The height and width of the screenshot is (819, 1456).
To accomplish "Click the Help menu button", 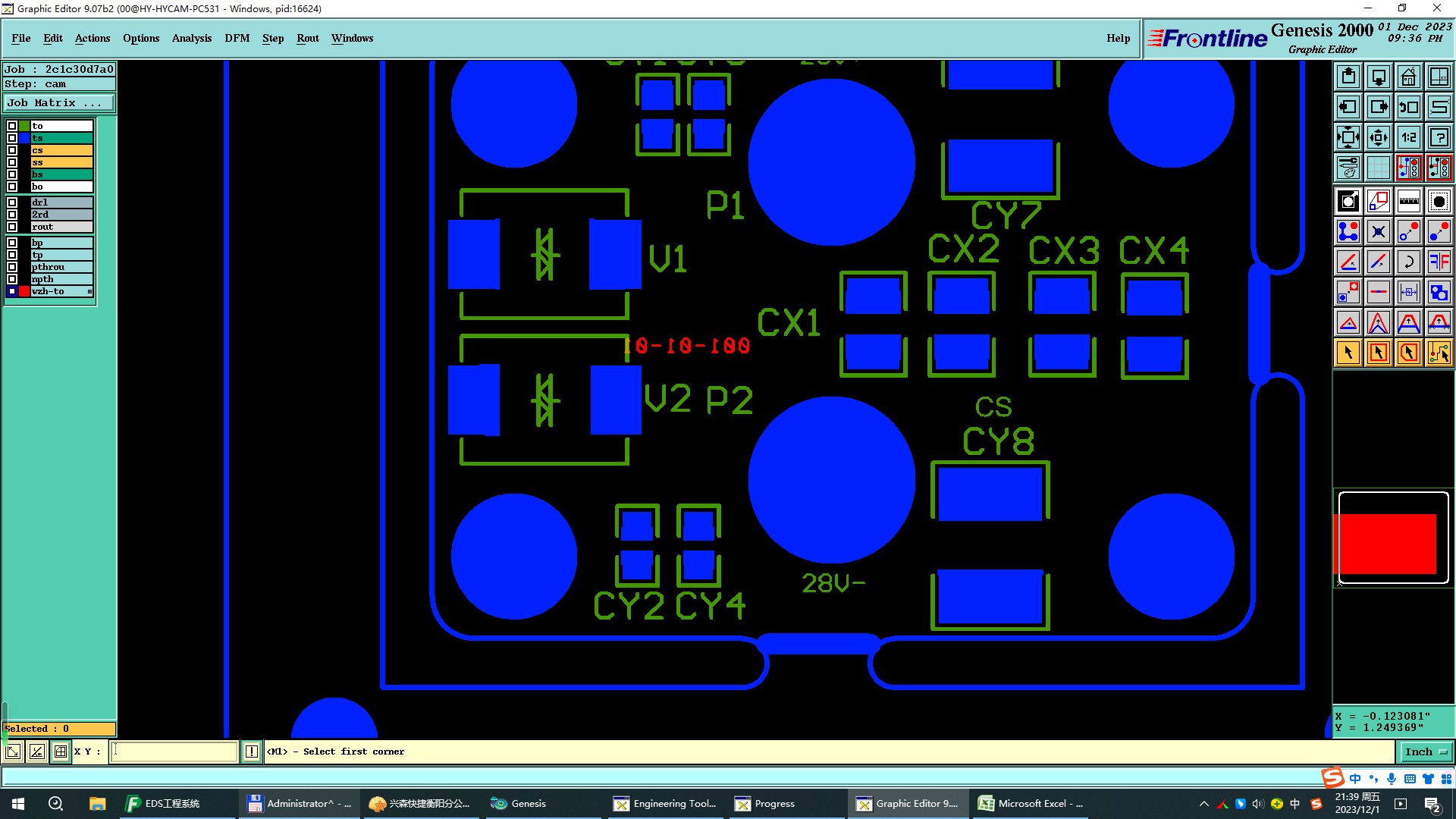I will pos(1118,38).
